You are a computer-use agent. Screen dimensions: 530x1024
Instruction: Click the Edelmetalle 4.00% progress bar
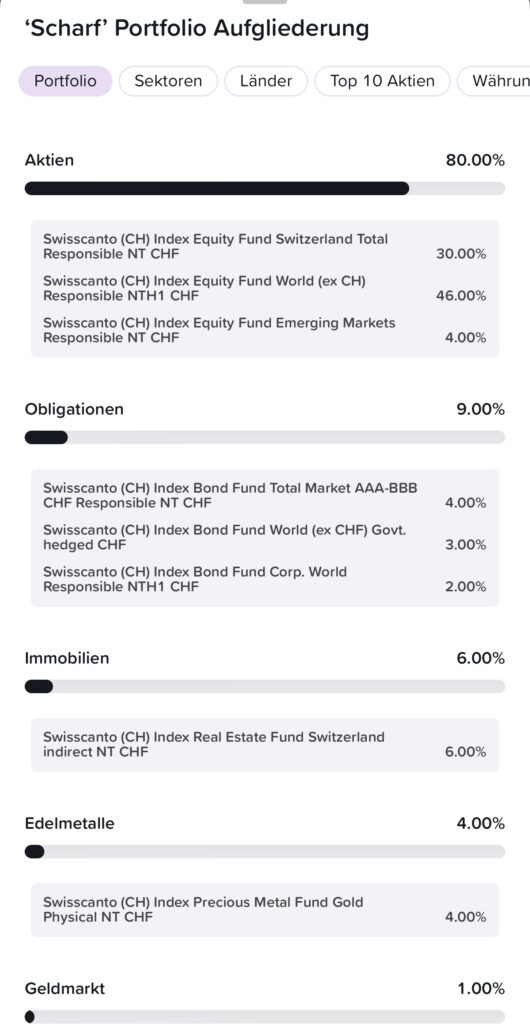pos(265,852)
